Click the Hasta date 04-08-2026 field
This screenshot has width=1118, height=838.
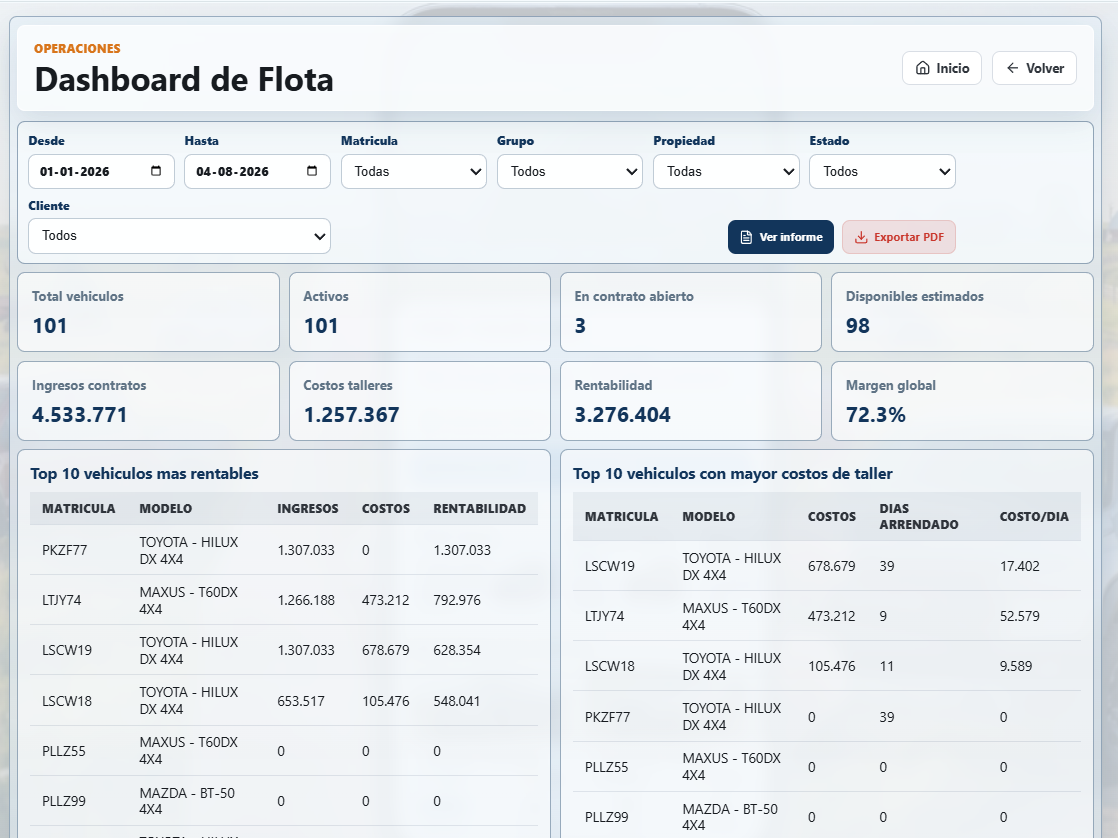257,172
